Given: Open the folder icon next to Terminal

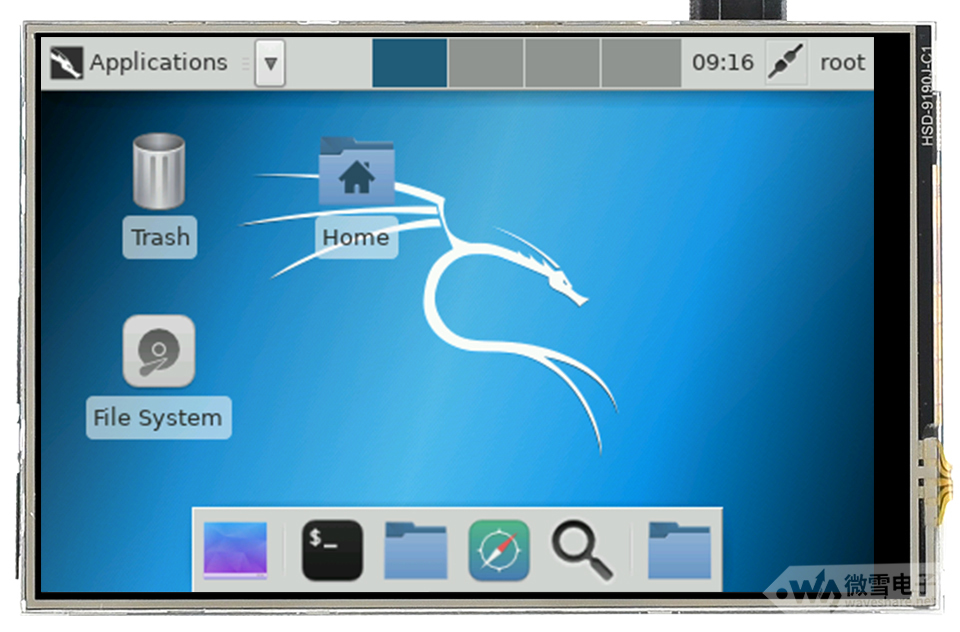Looking at the screenshot, I should pyautogui.click(x=416, y=550).
